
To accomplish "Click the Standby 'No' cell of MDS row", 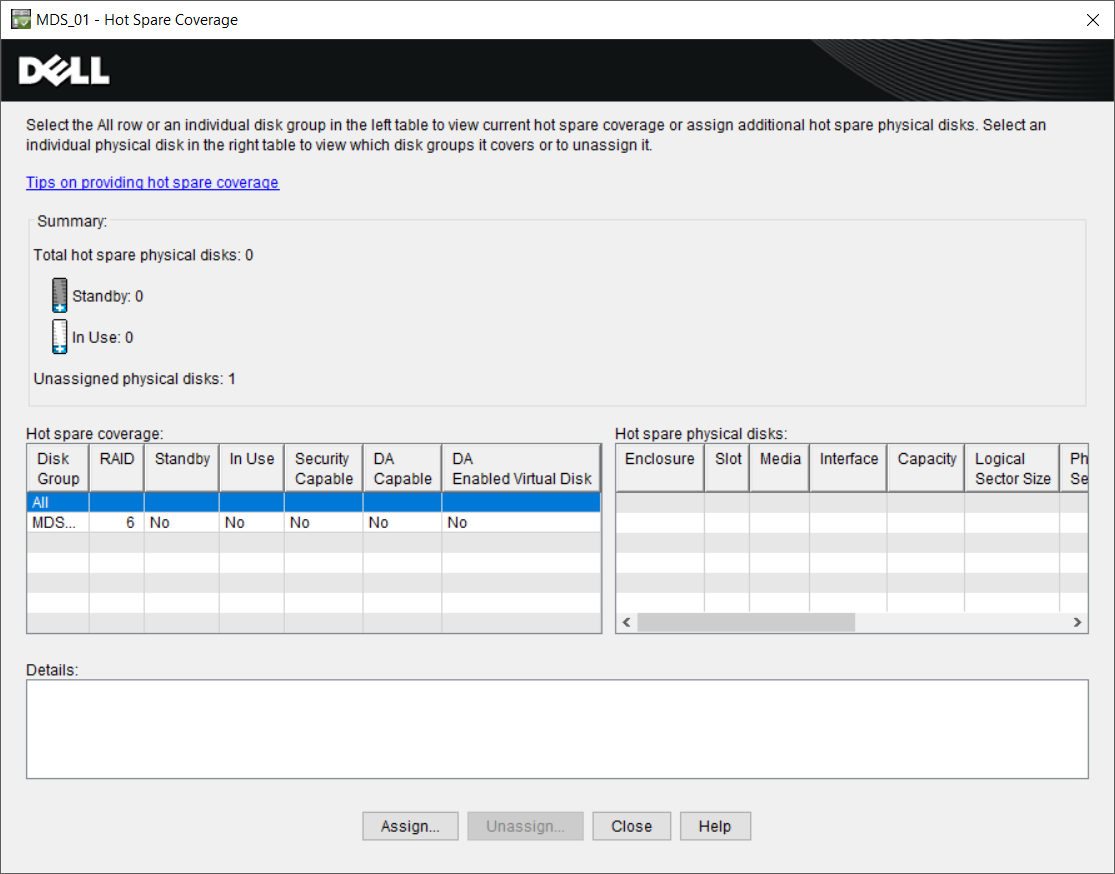I will 182,523.
